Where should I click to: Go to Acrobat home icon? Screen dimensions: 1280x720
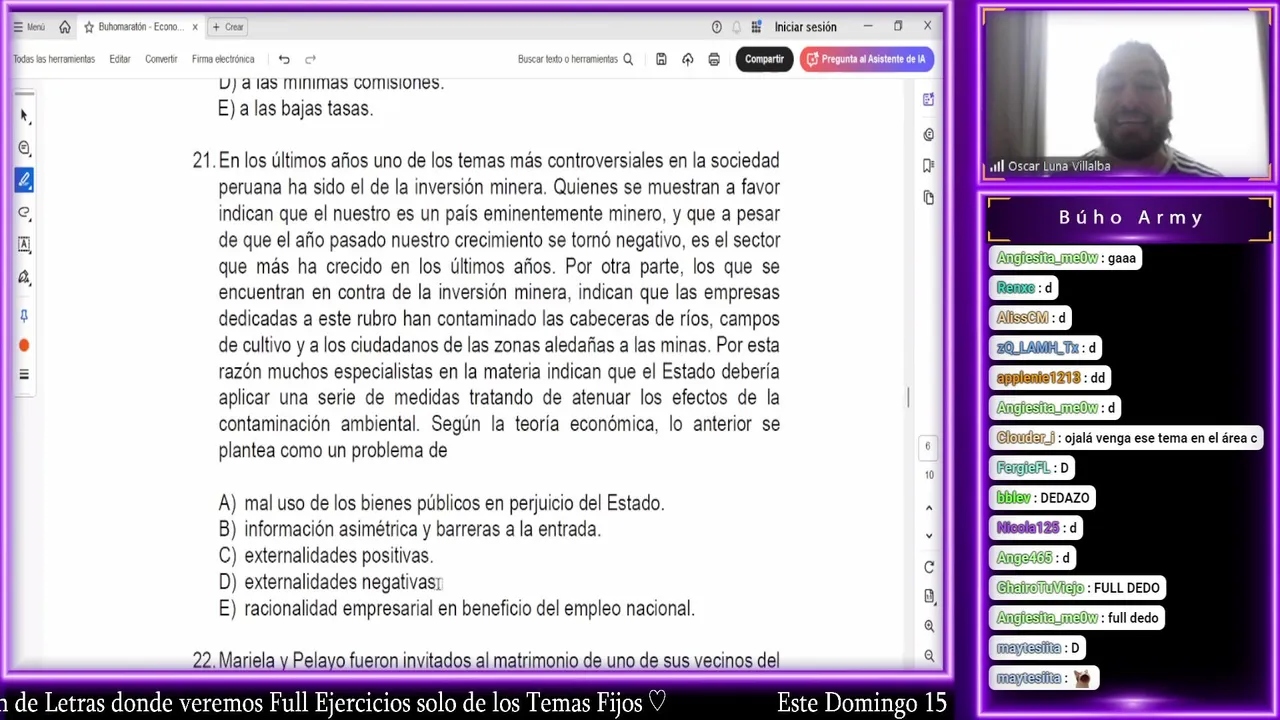pos(65,27)
